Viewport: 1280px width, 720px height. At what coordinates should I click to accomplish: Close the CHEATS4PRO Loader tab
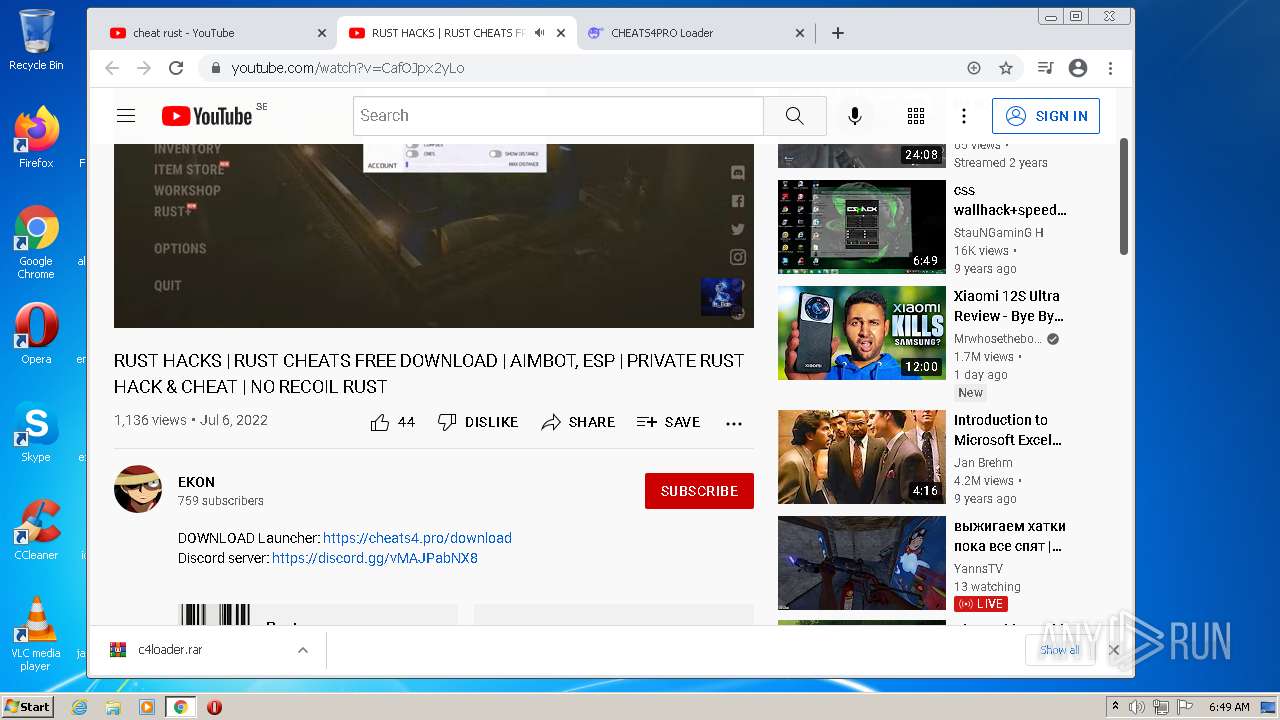point(800,33)
